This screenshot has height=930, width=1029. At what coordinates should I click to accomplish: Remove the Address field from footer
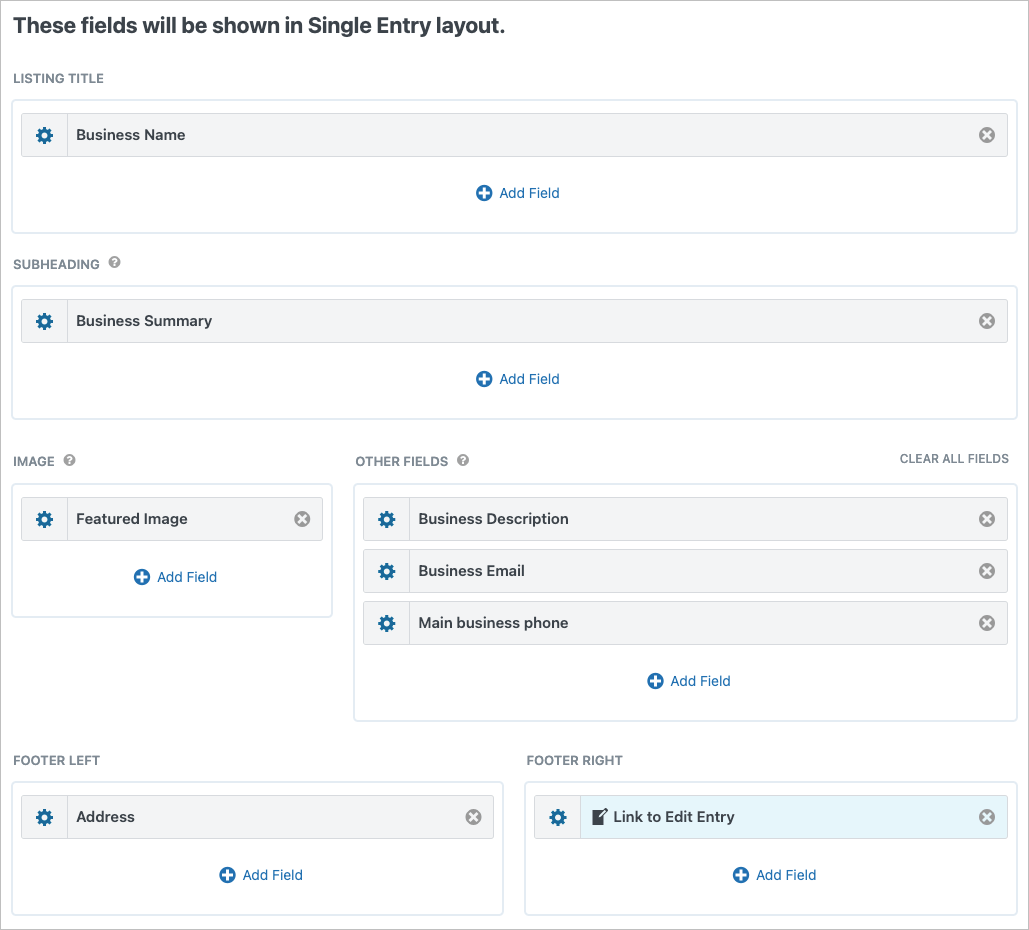[474, 817]
